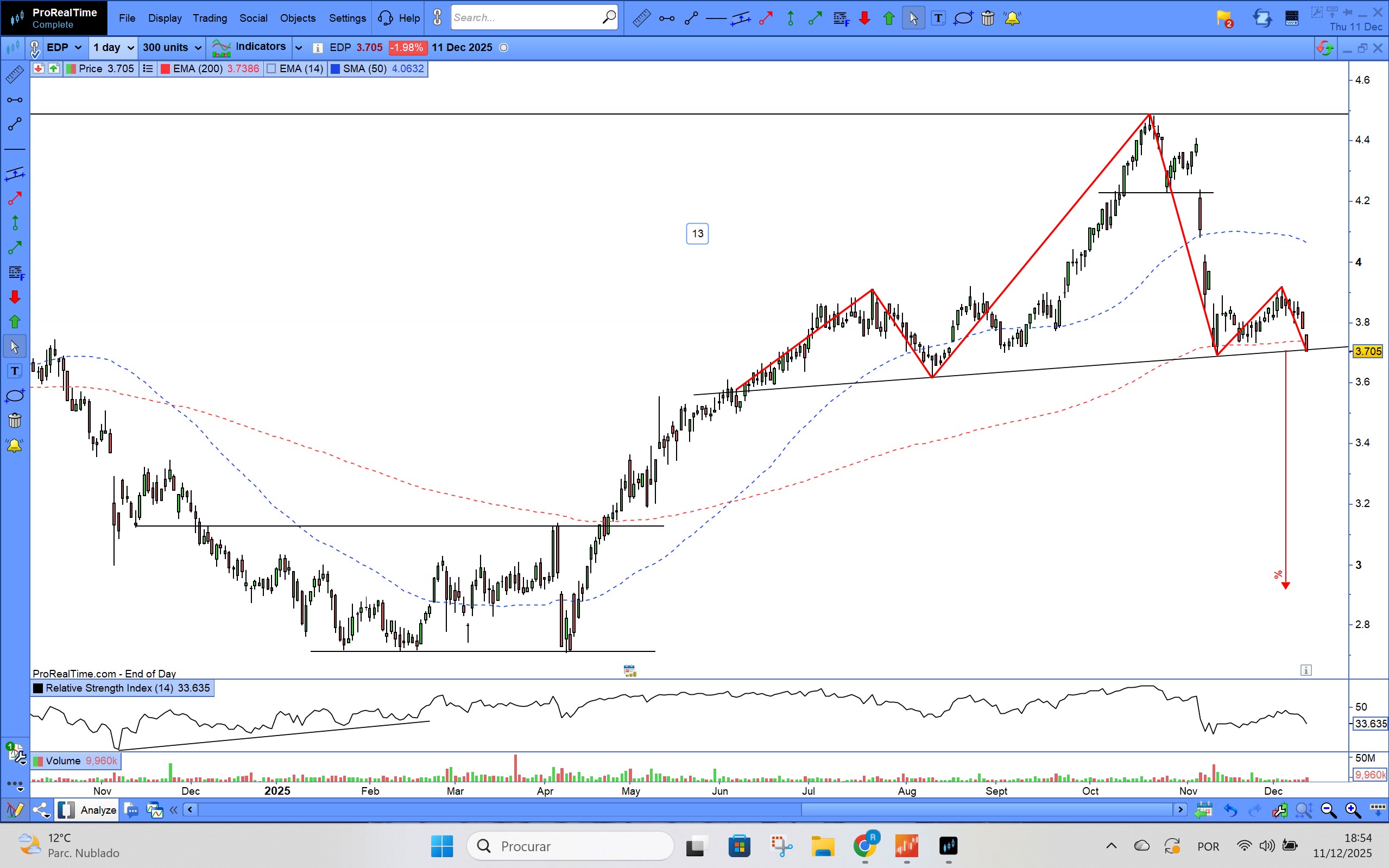Click the alert bell icon in top toolbar

[x=1012, y=18]
